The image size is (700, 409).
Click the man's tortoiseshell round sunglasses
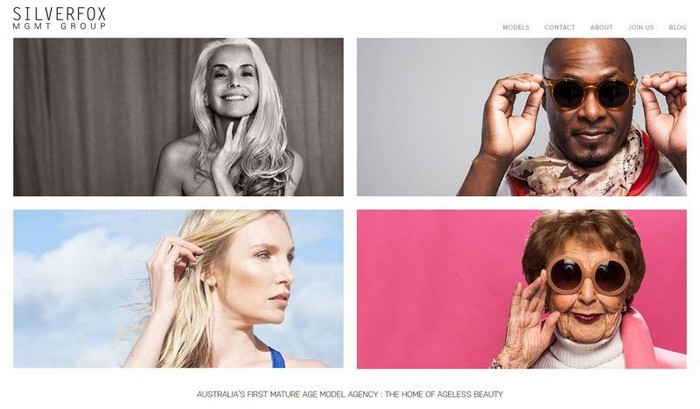pyautogui.click(x=590, y=92)
